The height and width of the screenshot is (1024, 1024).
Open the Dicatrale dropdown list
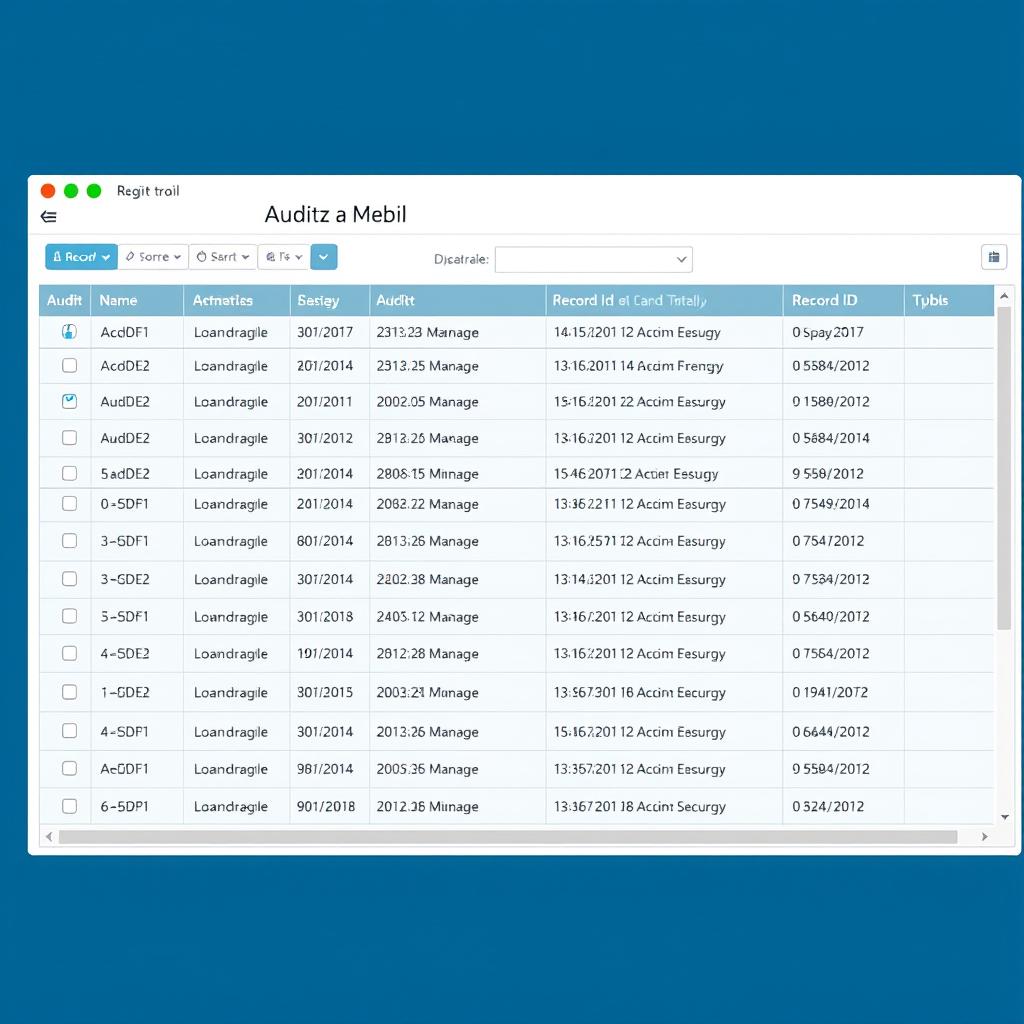pos(680,259)
